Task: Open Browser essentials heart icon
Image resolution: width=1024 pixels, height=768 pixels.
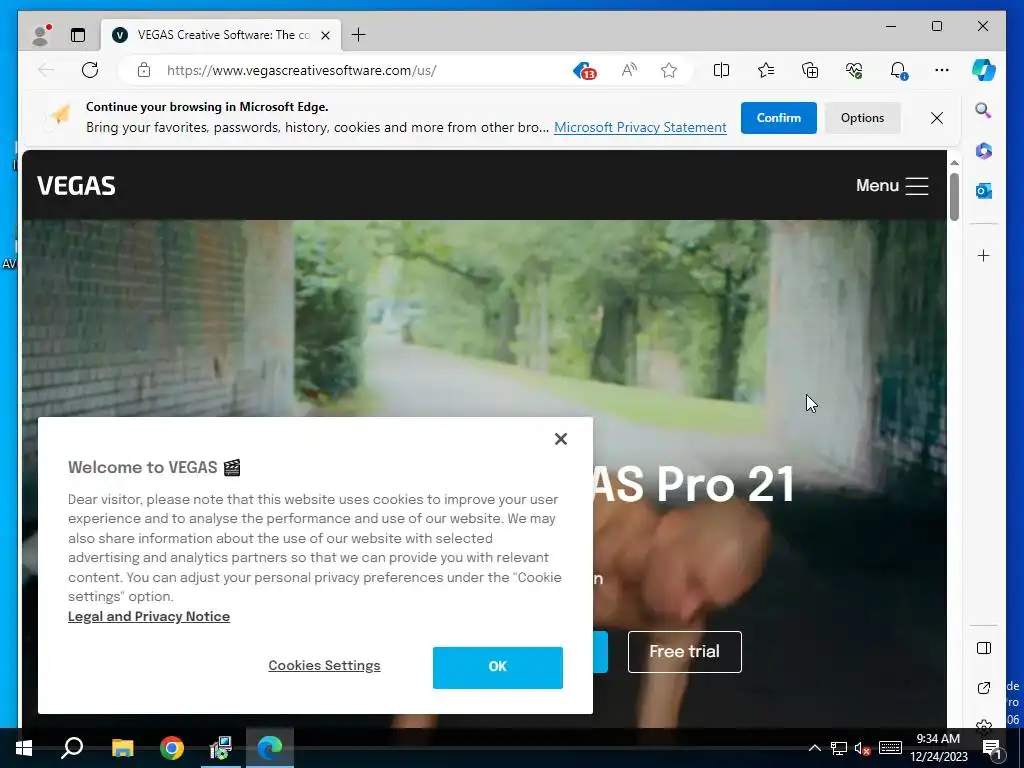Action: (854, 70)
